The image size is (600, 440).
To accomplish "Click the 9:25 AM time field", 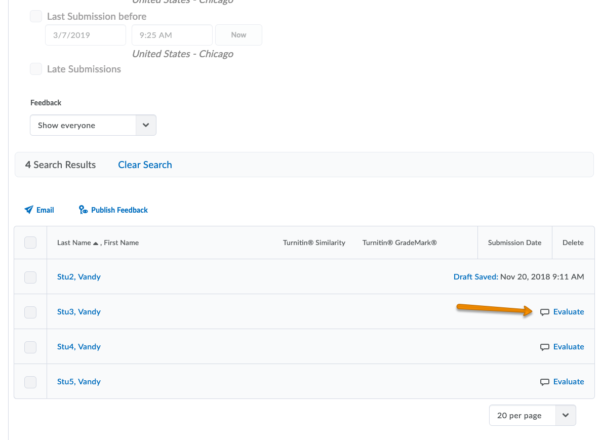I will click(x=170, y=35).
